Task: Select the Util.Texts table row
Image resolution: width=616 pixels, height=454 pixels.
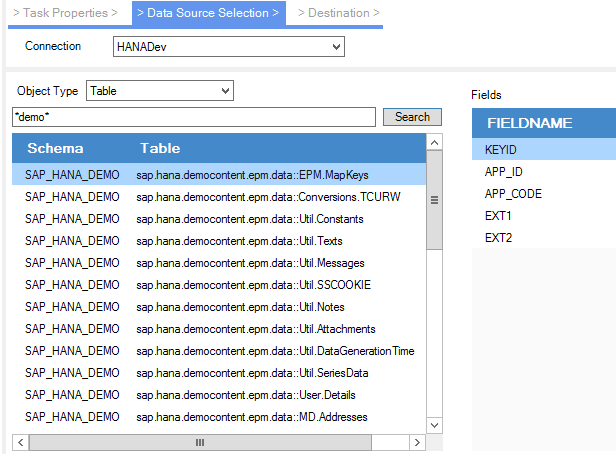Action: [219, 241]
